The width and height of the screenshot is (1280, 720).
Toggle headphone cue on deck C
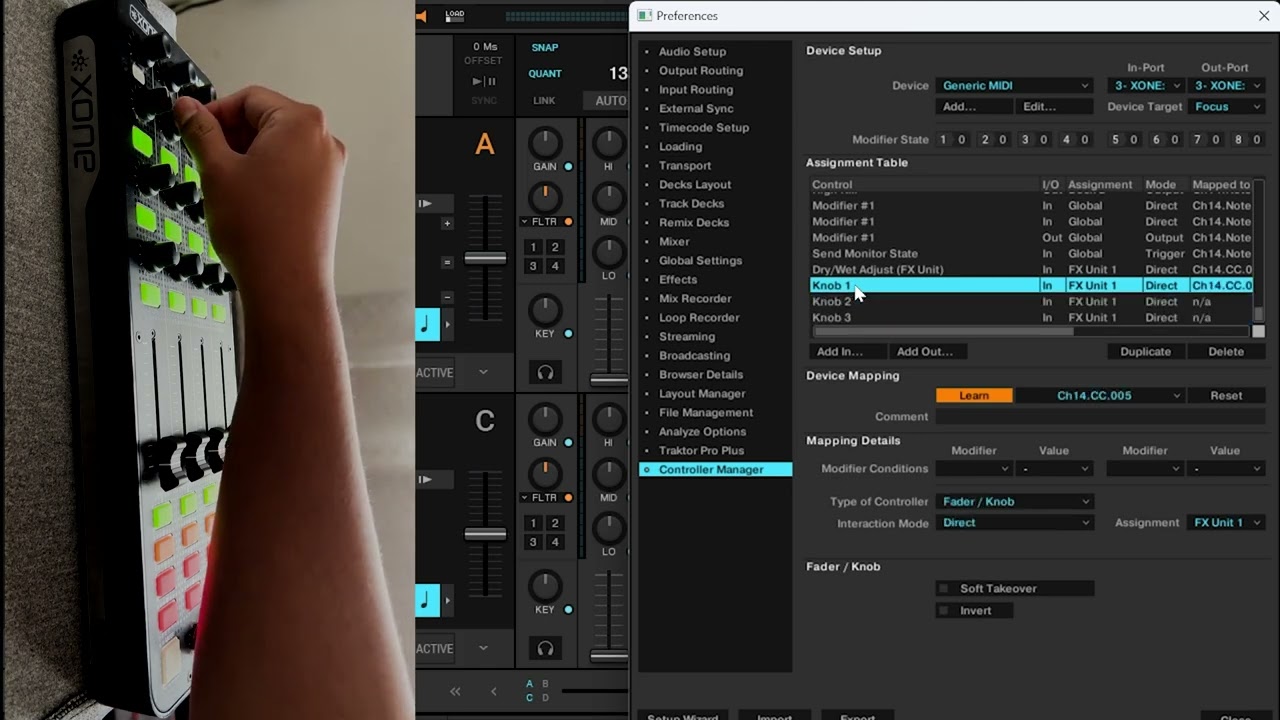pos(545,648)
